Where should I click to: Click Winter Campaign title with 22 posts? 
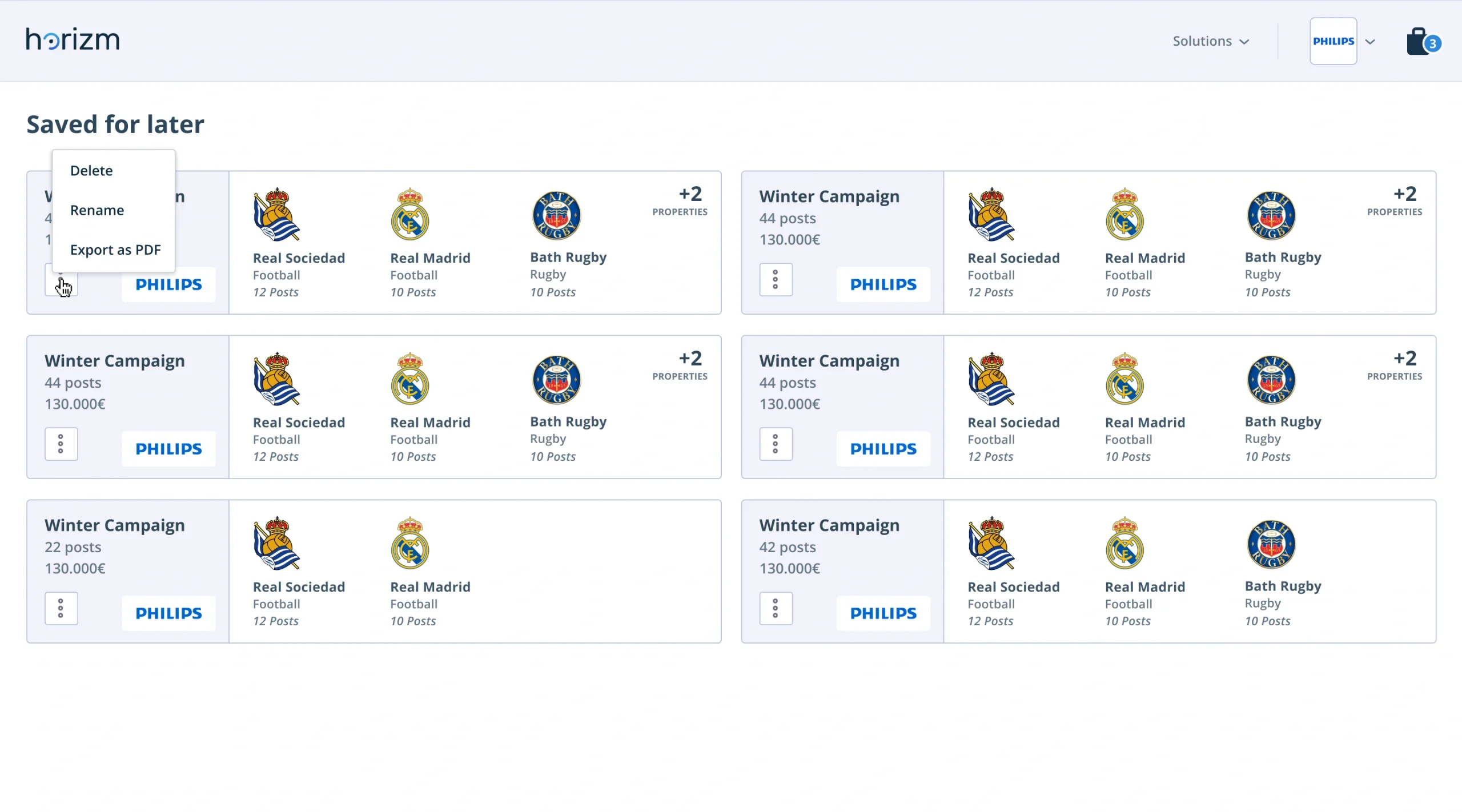click(x=115, y=525)
